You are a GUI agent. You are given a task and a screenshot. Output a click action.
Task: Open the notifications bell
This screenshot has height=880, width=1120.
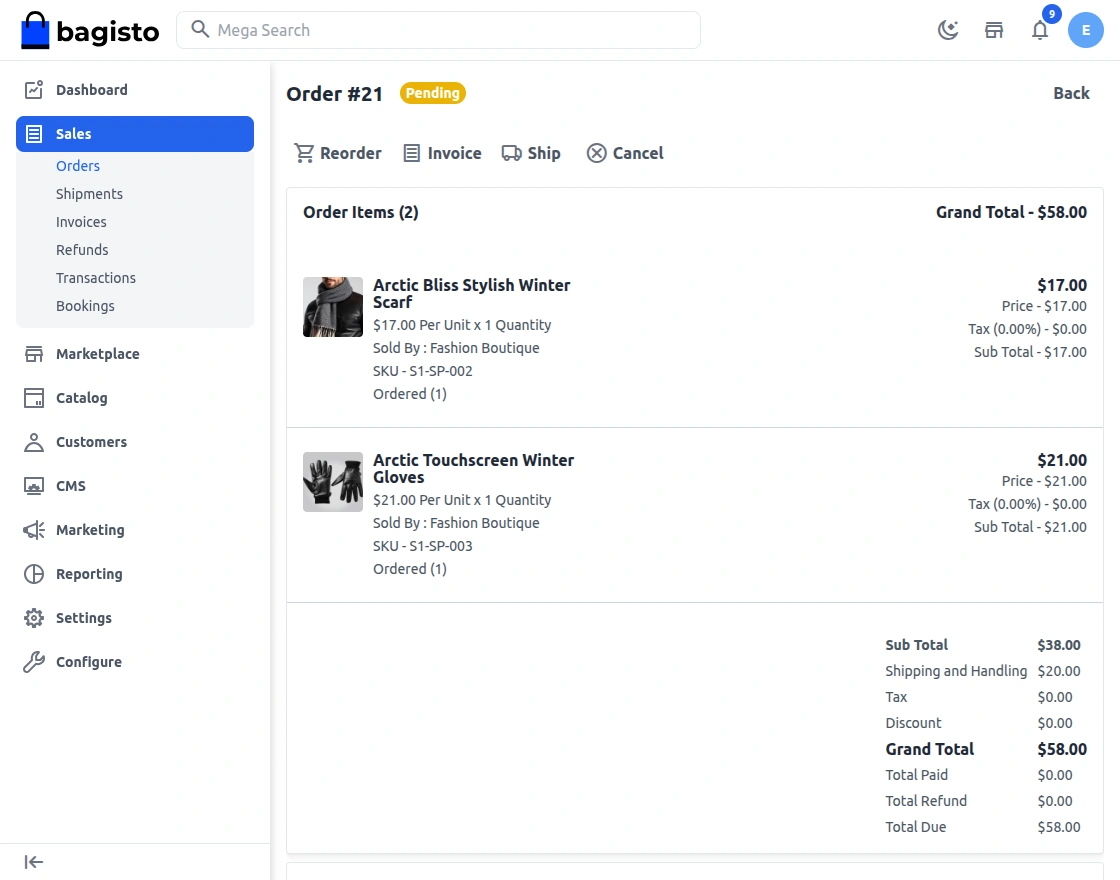click(x=1040, y=30)
